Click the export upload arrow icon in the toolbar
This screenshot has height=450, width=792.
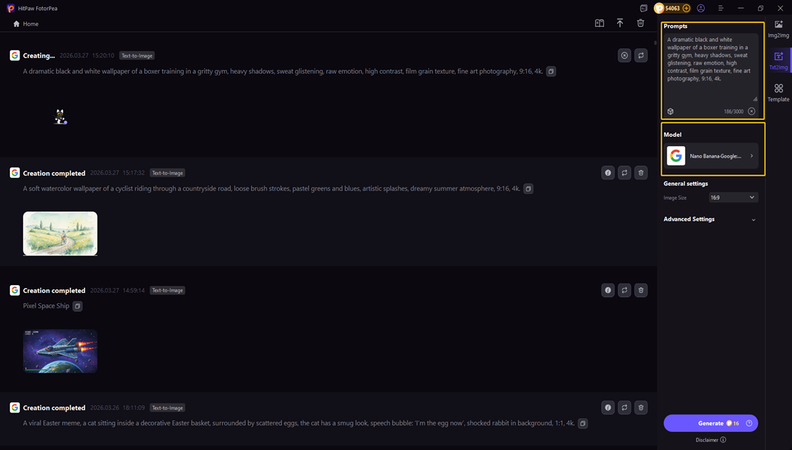(x=620, y=23)
